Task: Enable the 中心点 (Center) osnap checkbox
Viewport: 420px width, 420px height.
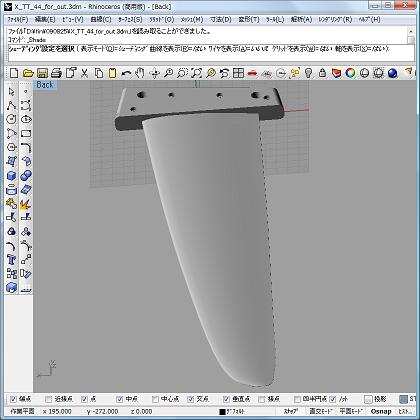Action: 155,399
